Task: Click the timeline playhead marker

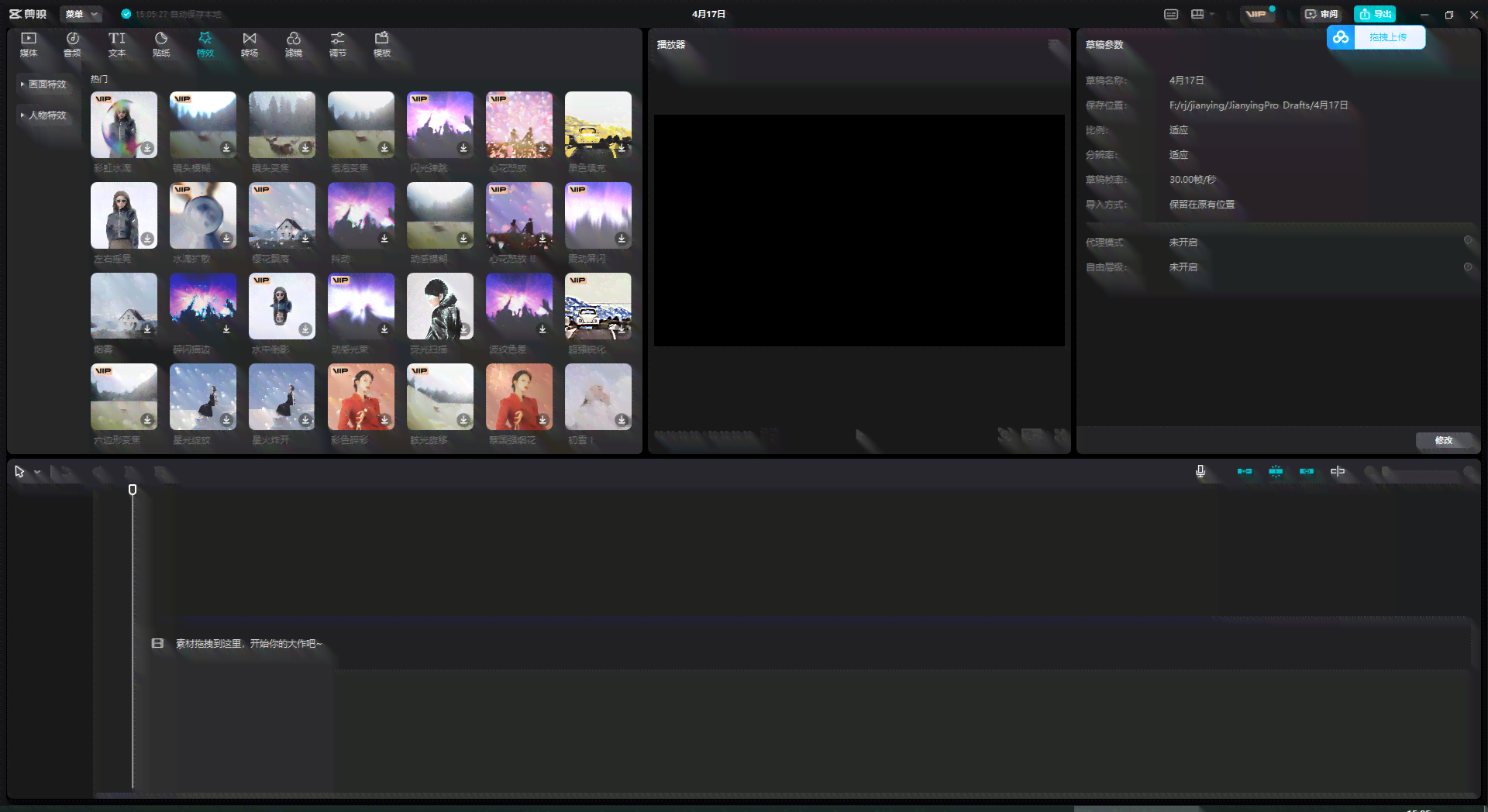Action: coord(133,490)
